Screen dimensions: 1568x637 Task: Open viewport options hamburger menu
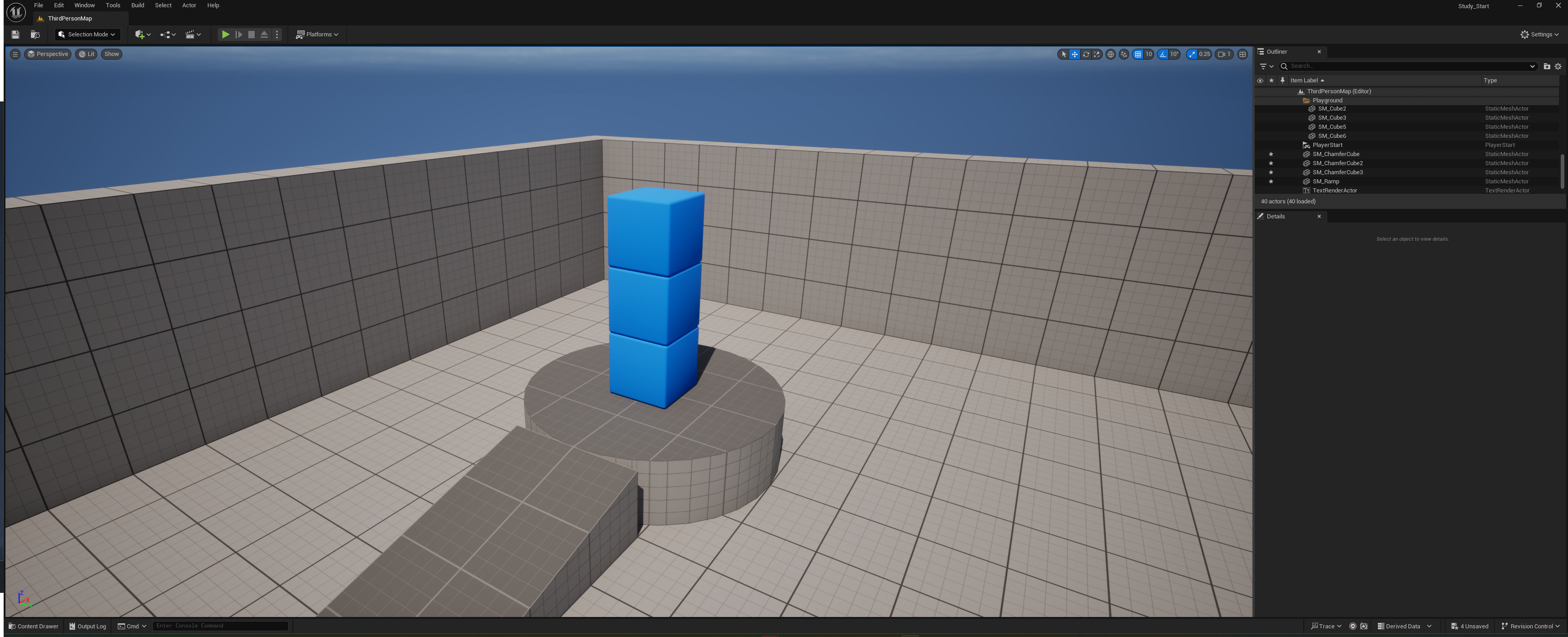(x=15, y=54)
